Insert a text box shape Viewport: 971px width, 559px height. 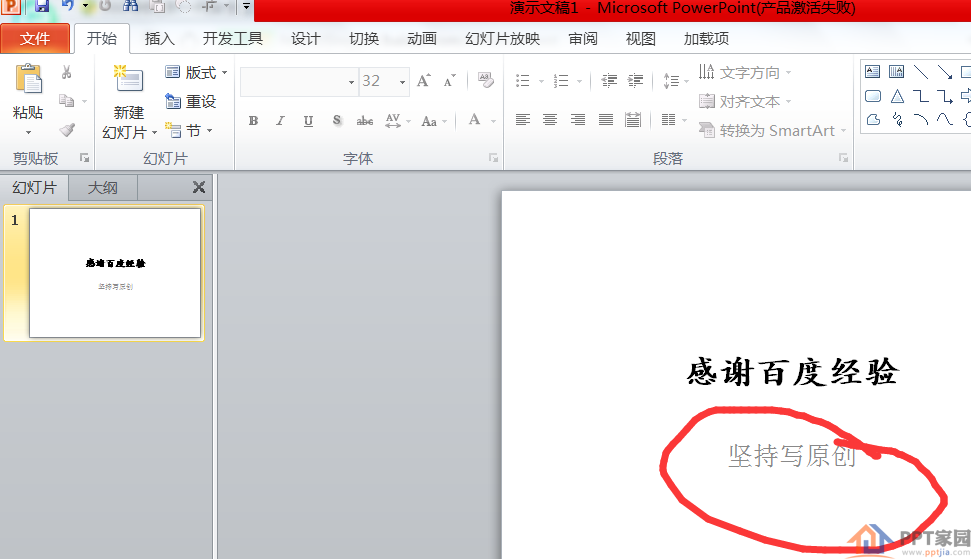[873, 72]
